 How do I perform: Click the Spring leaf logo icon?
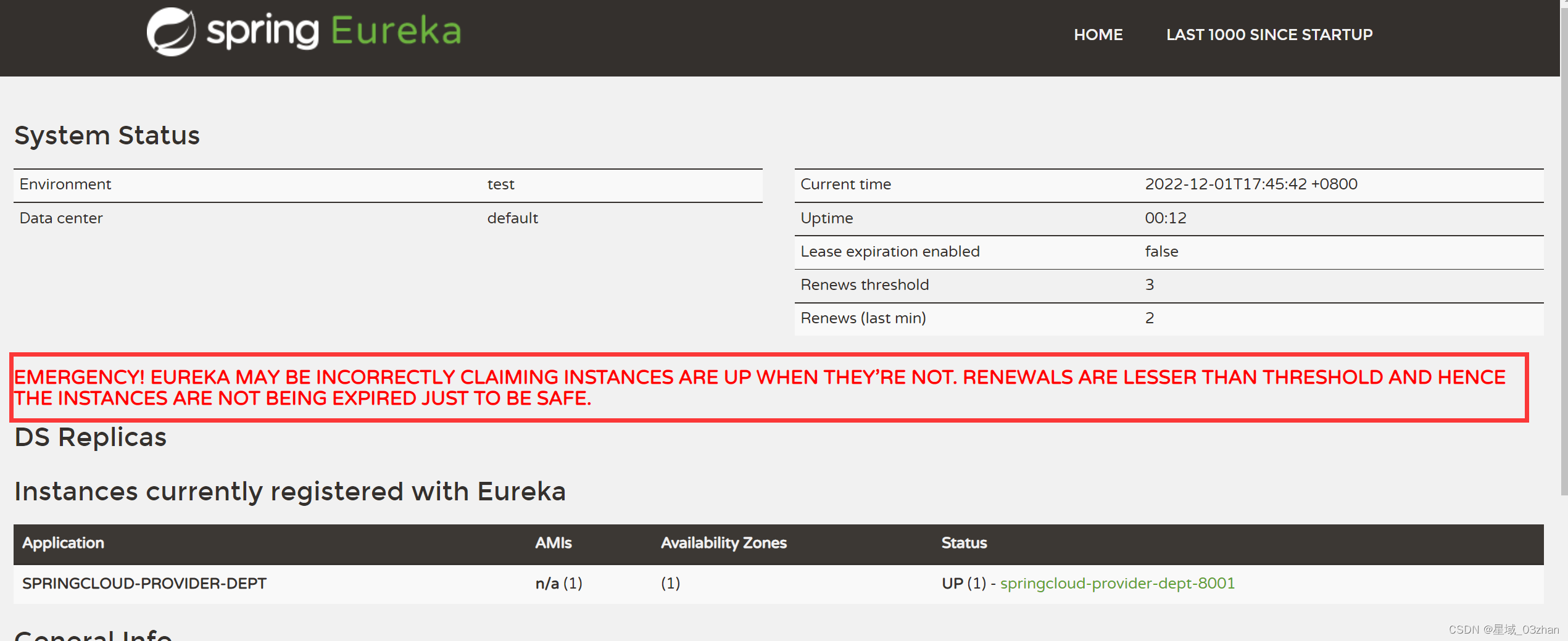171,31
